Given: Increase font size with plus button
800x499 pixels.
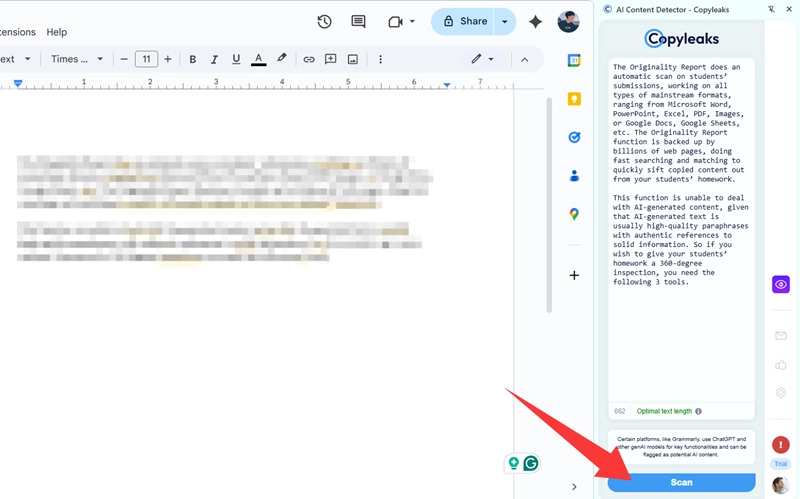Looking at the screenshot, I should tap(167, 59).
